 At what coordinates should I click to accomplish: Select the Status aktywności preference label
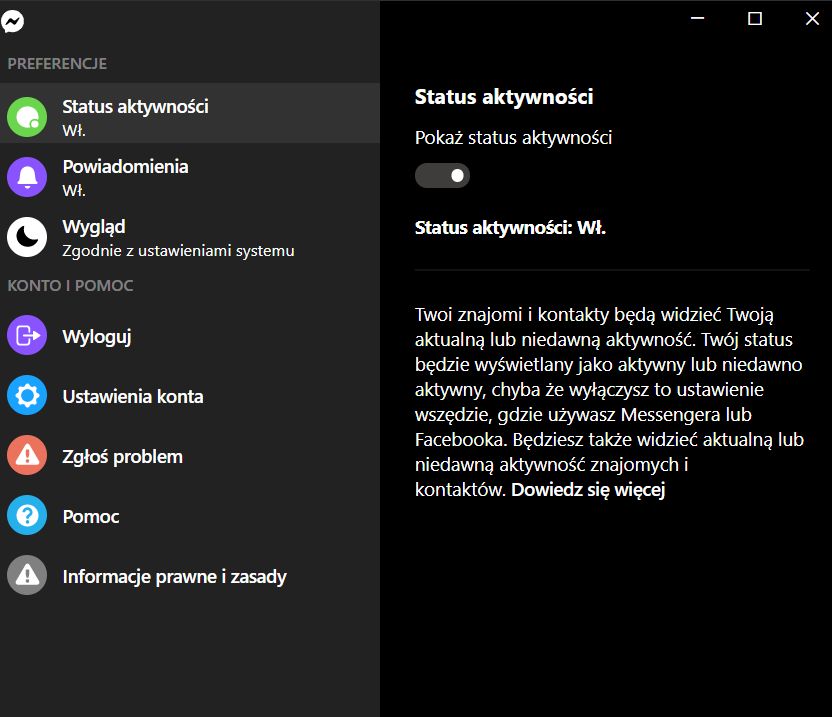pos(135,107)
